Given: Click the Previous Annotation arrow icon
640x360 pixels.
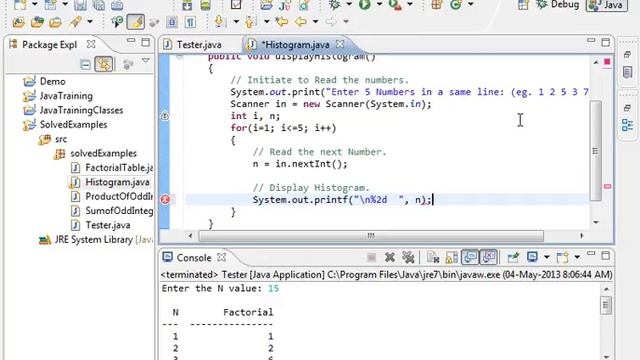Looking at the screenshot, I should tap(250, 21).
